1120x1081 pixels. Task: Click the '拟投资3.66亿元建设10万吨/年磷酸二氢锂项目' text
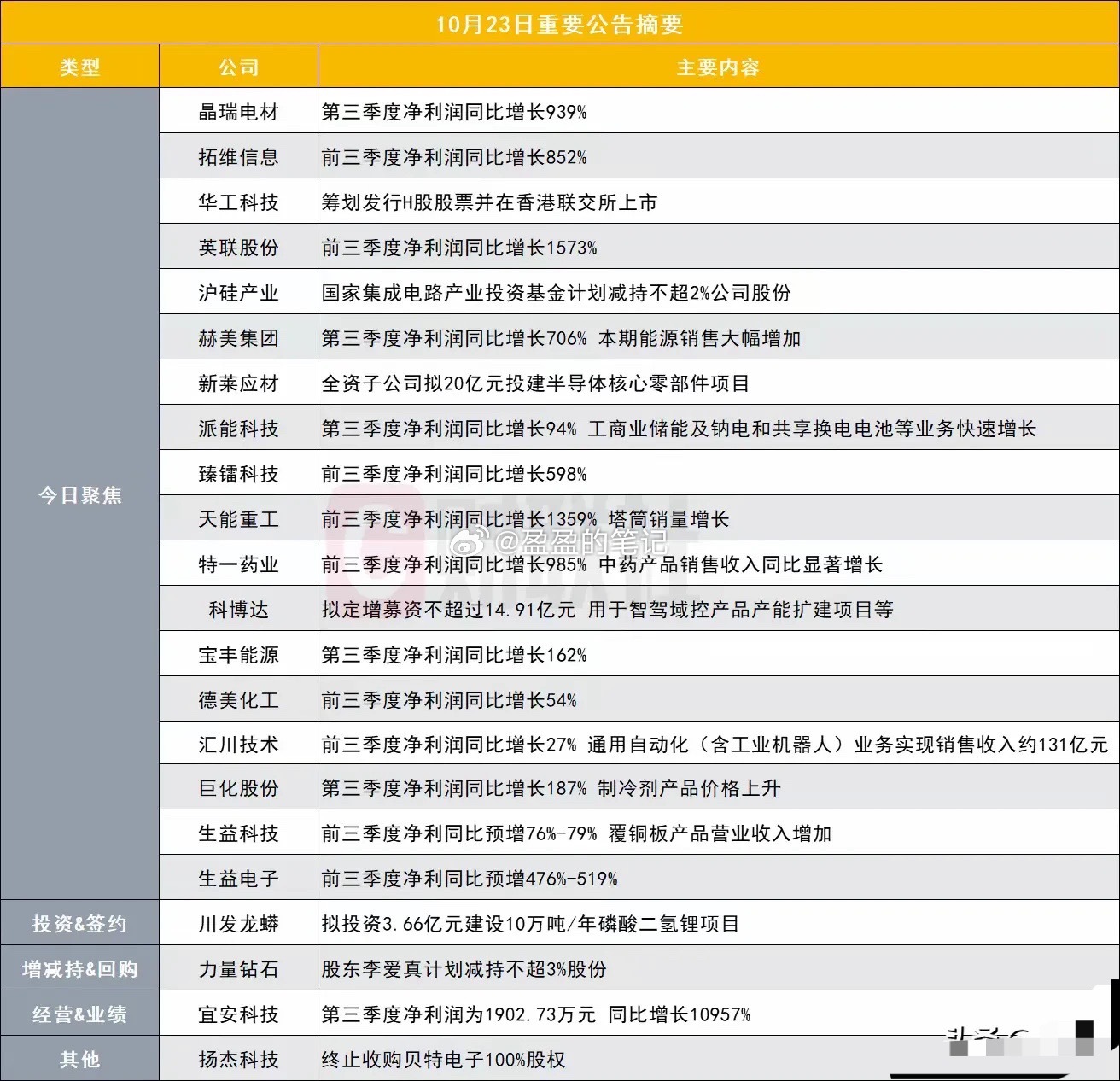point(531,924)
